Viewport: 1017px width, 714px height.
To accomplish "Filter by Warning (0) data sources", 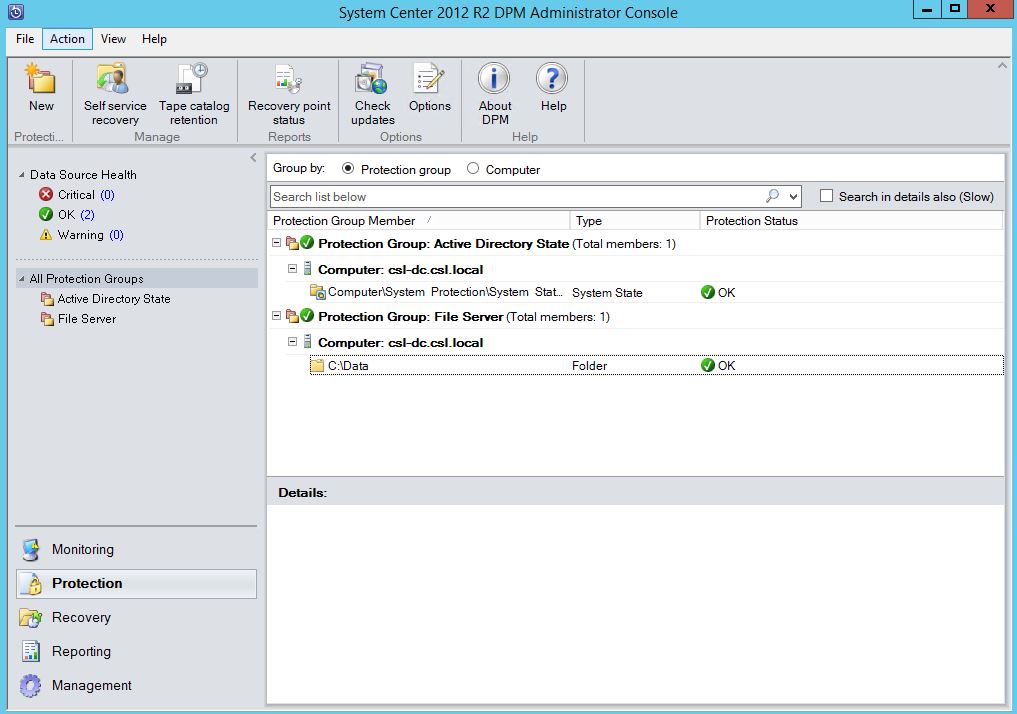I will click(x=91, y=235).
